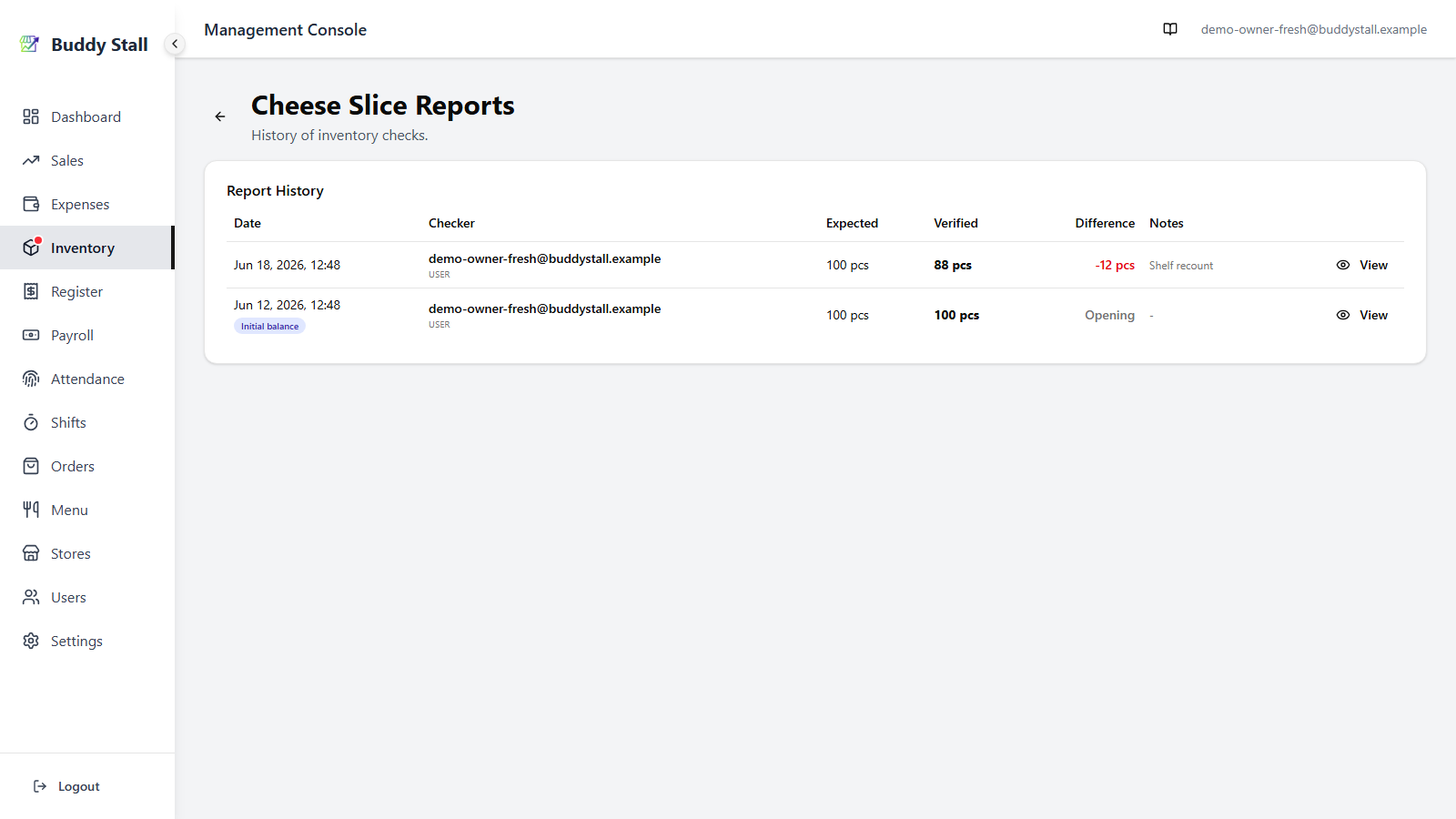Click the Orders shopping bag icon

tap(31, 466)
